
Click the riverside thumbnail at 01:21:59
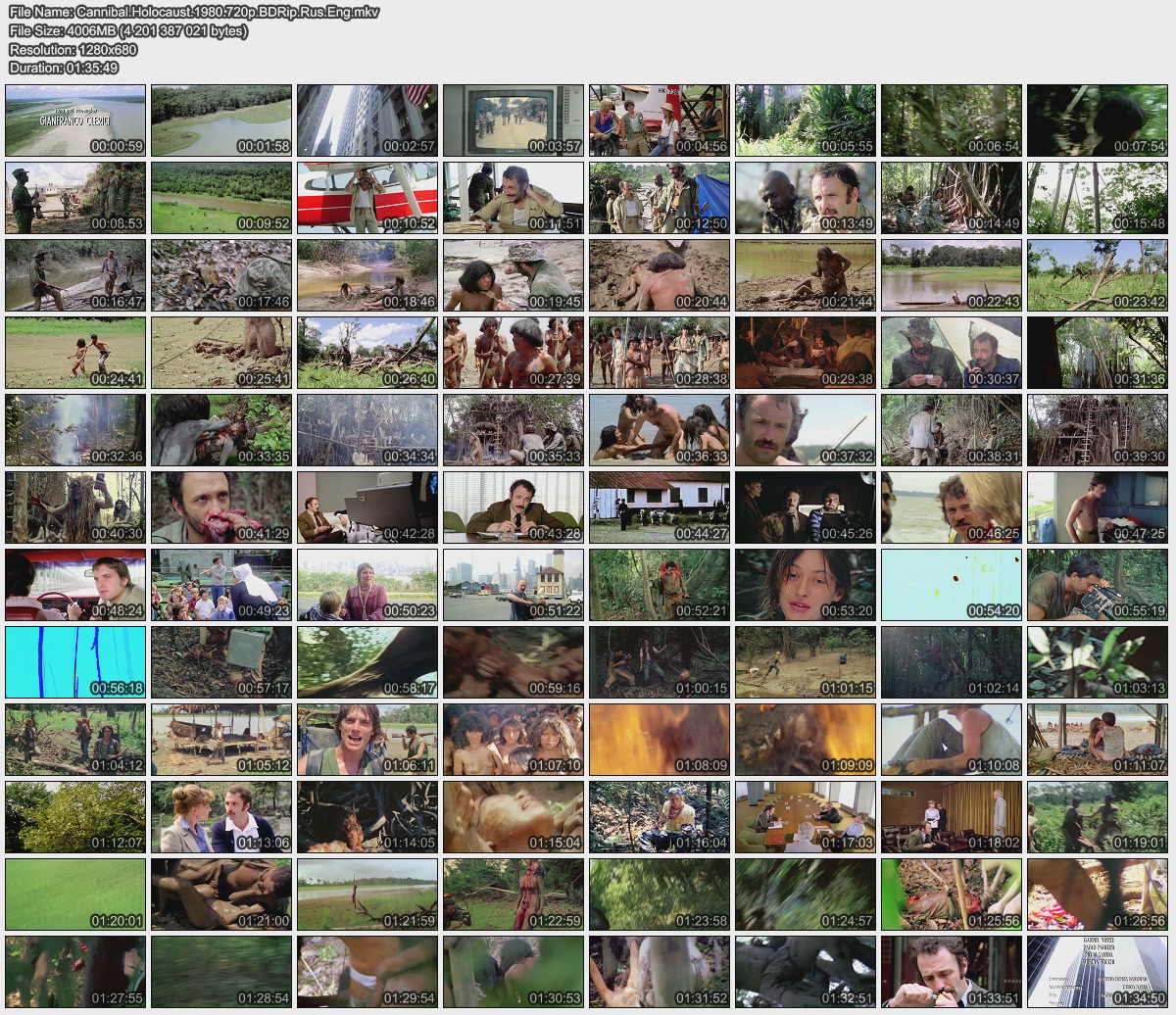click(x=367, y=894)
